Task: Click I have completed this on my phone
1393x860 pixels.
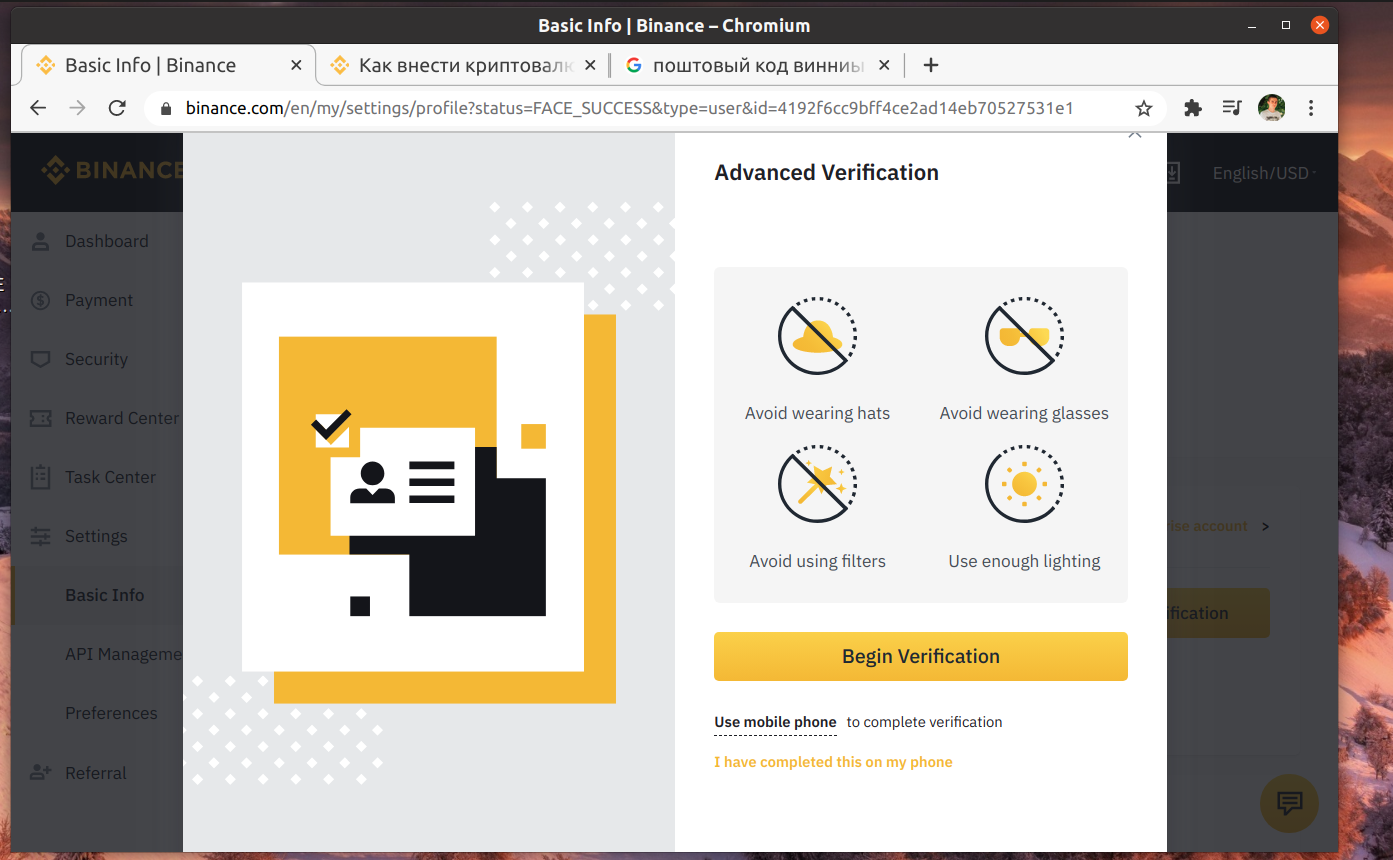Action: click(833, 762)
